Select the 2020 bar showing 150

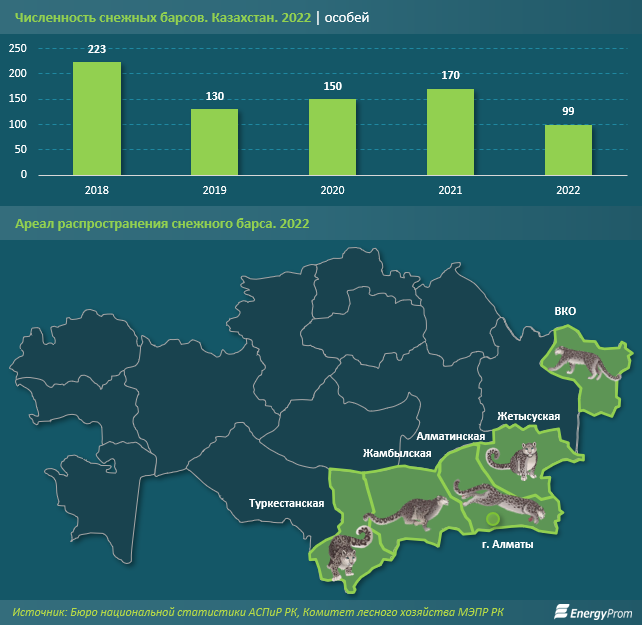pyautogui.click(x=332, y=137)
